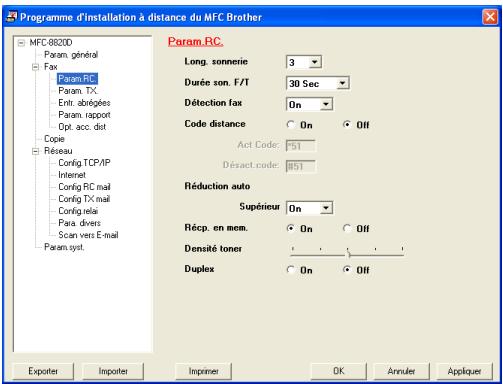Open Config.TCP/IP settings

84,163
